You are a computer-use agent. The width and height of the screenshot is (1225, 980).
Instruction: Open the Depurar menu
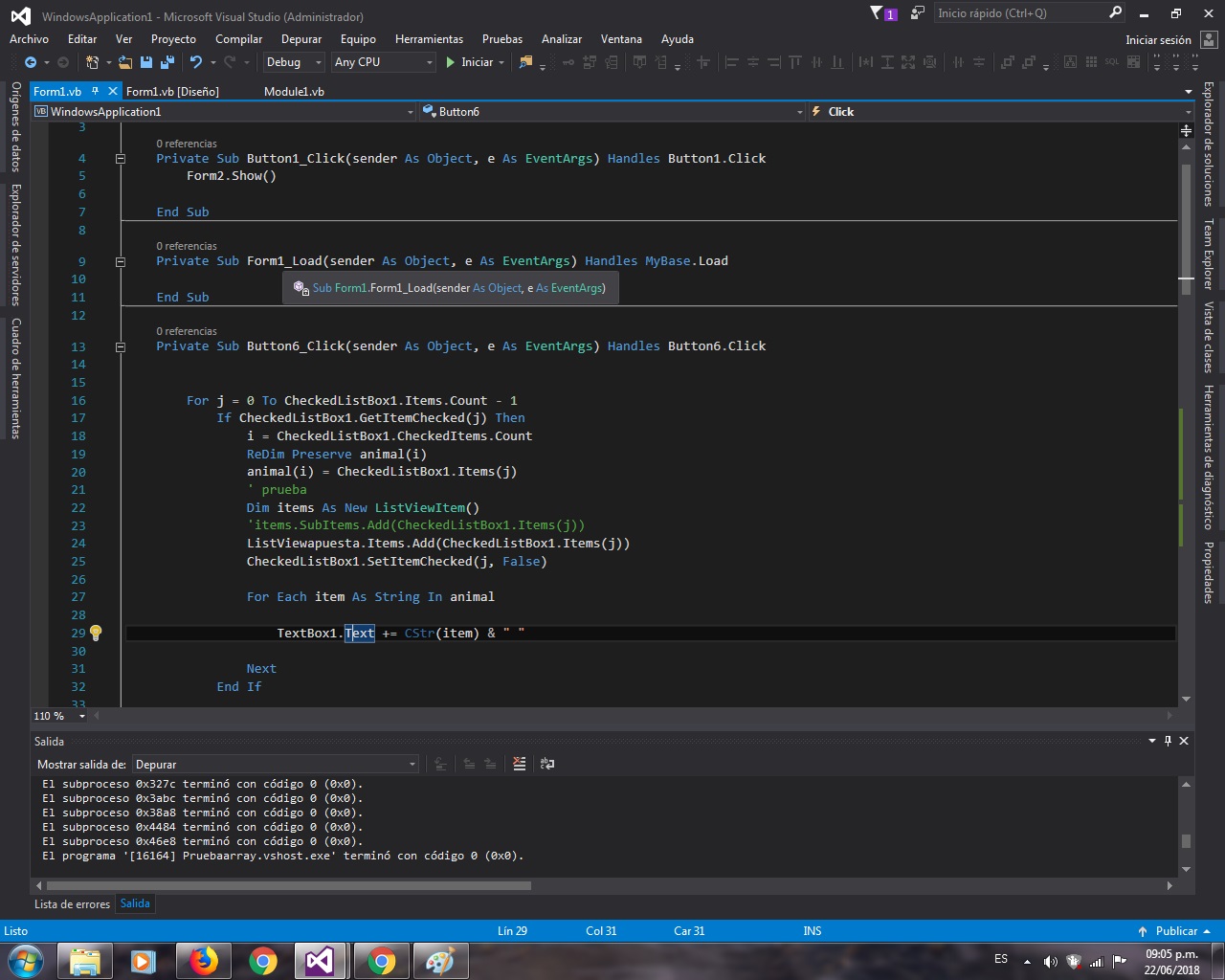(301, 39)
